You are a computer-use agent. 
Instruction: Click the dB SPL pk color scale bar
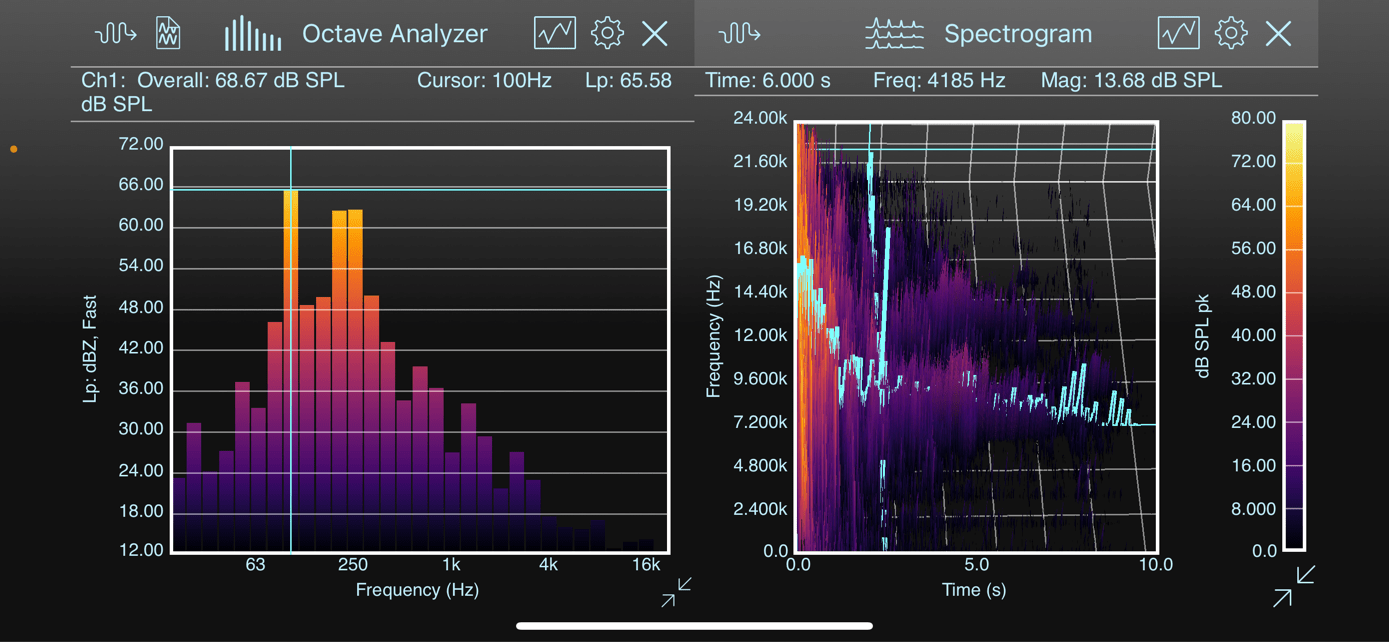1296,335
